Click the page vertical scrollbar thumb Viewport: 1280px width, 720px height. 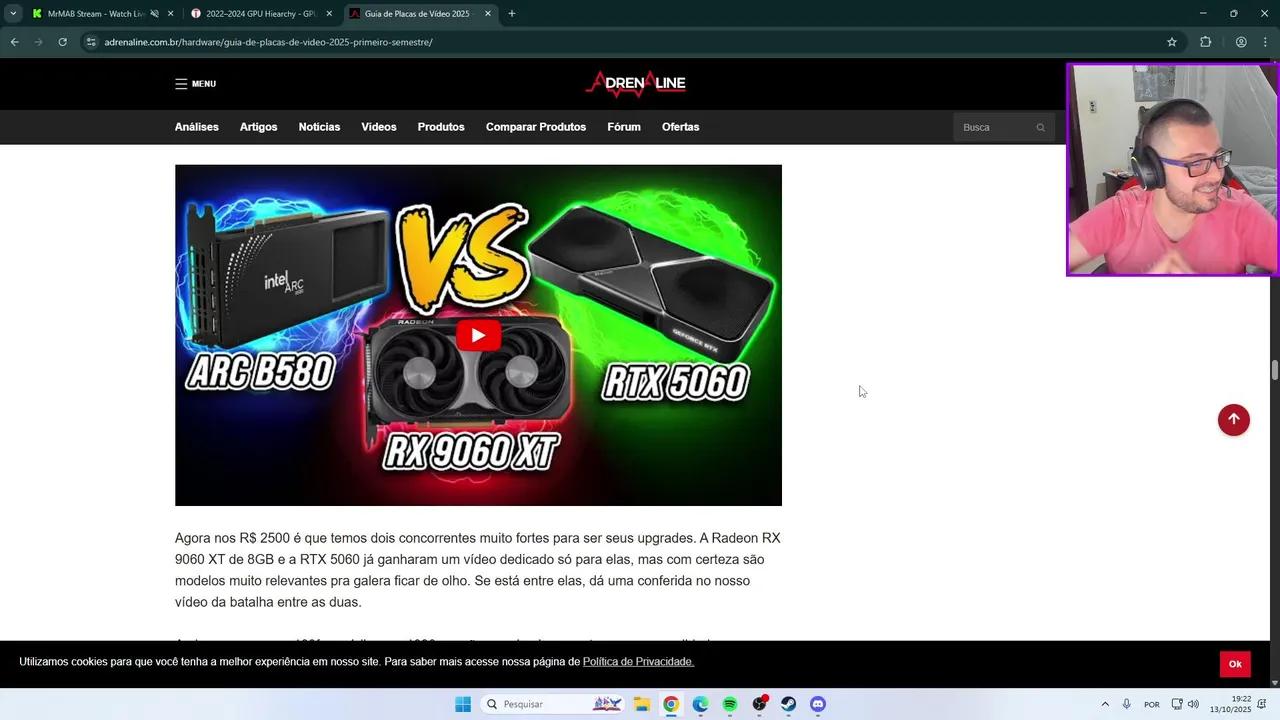pyautogui.click(x=1275, y=370)
